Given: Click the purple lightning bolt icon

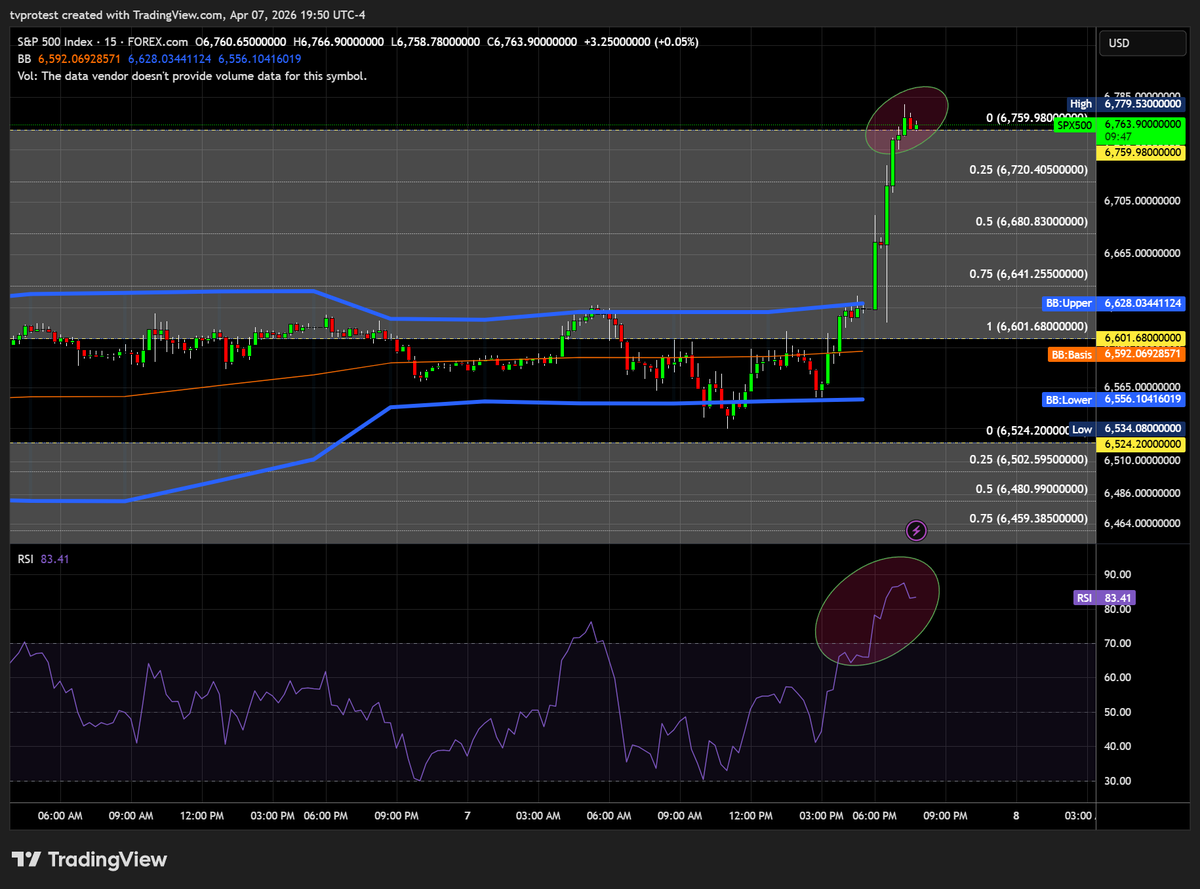Looking at the screenshot, I should coord(916,531).
